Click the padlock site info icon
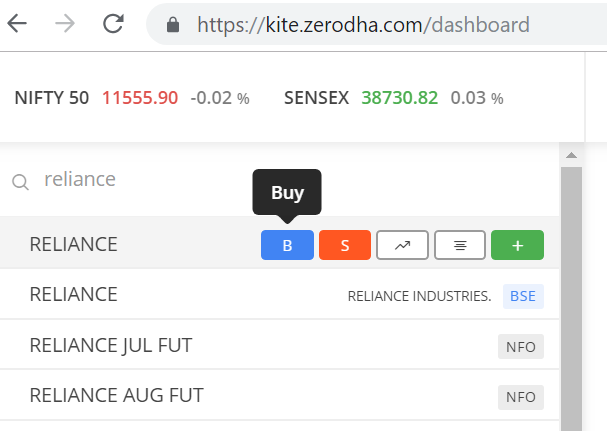Viewport: 607px width, 431px height. [173, 25]
